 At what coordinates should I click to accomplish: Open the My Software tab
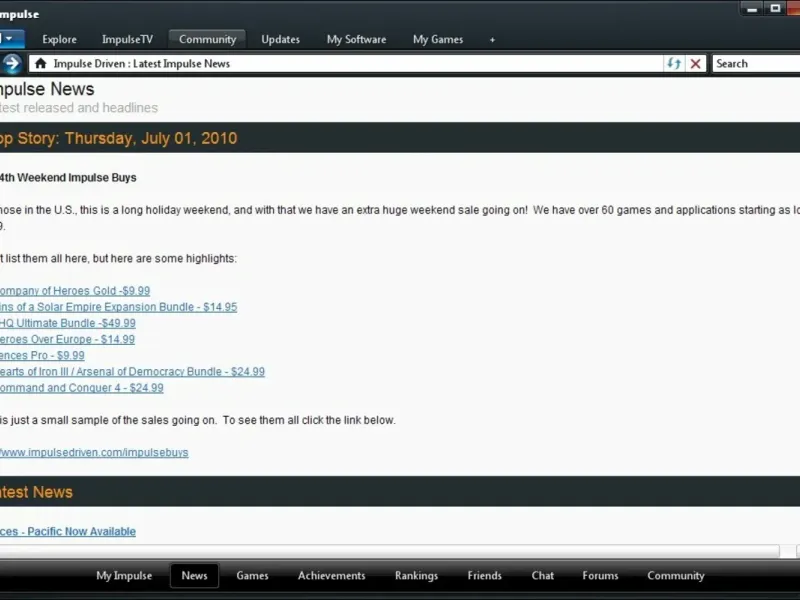(x=357, y=39)
